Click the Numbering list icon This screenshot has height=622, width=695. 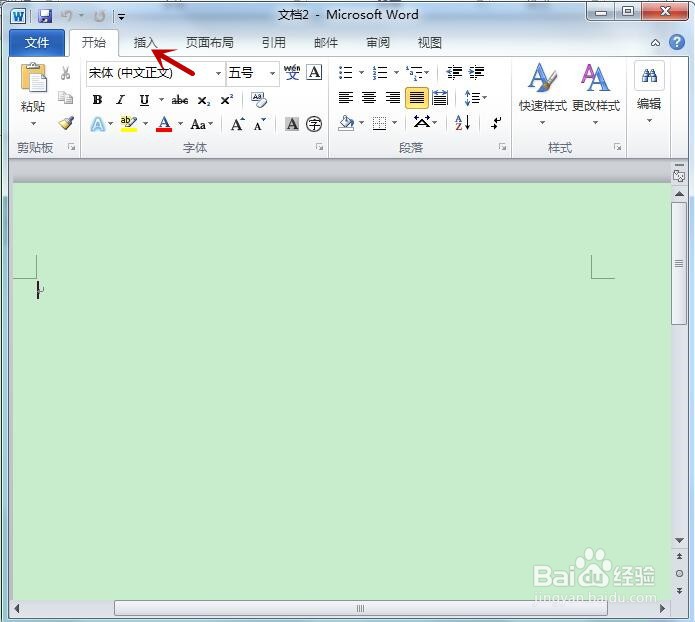point(380,72)
